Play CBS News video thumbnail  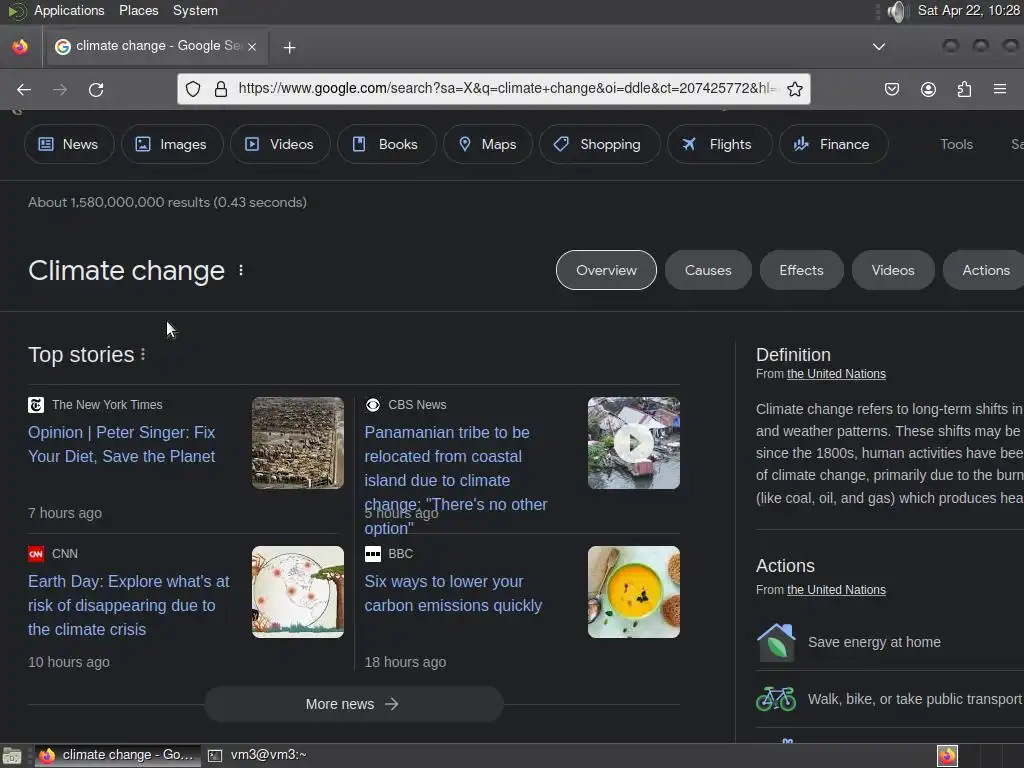(633, 443)
